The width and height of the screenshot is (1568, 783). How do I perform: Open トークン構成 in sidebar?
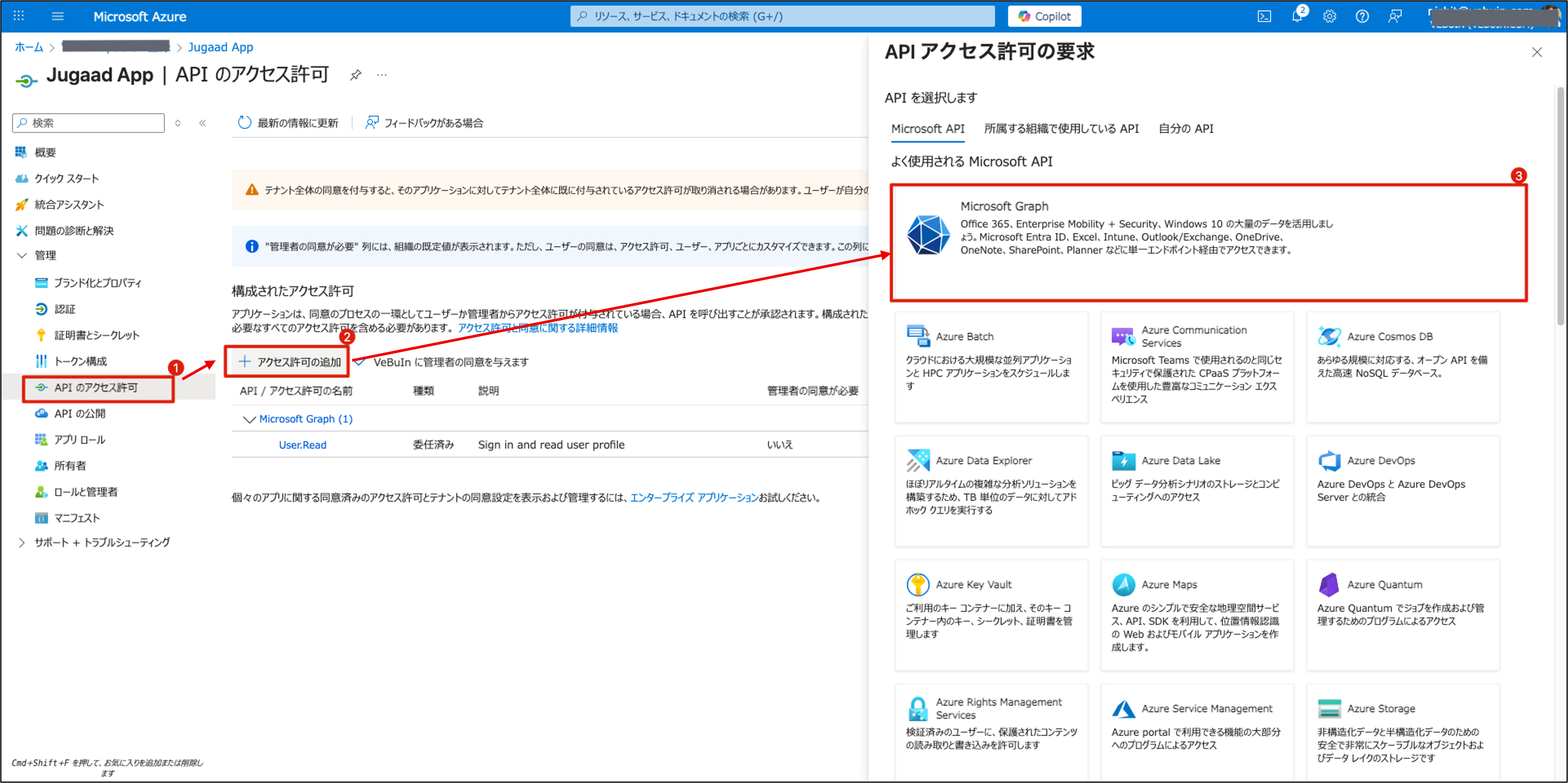click(80, 361)
